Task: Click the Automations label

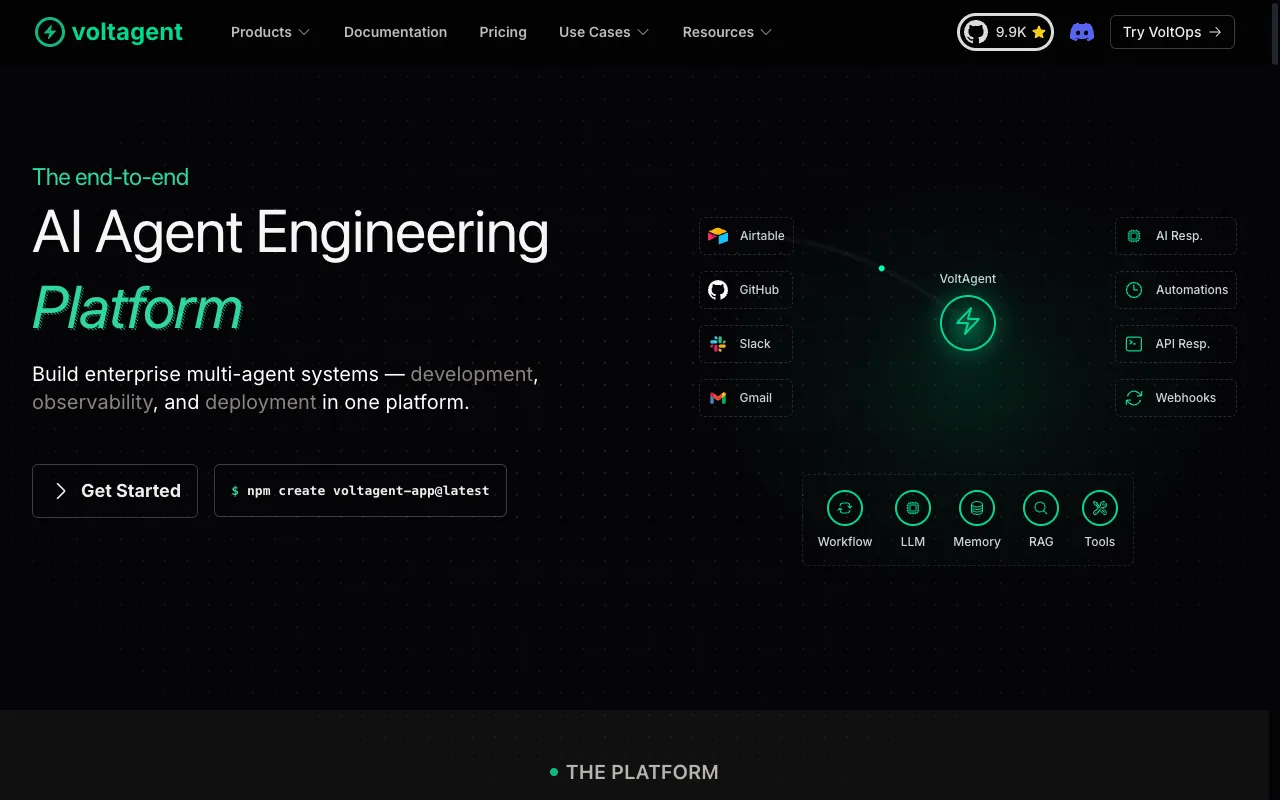Action: click(1192, 290)
